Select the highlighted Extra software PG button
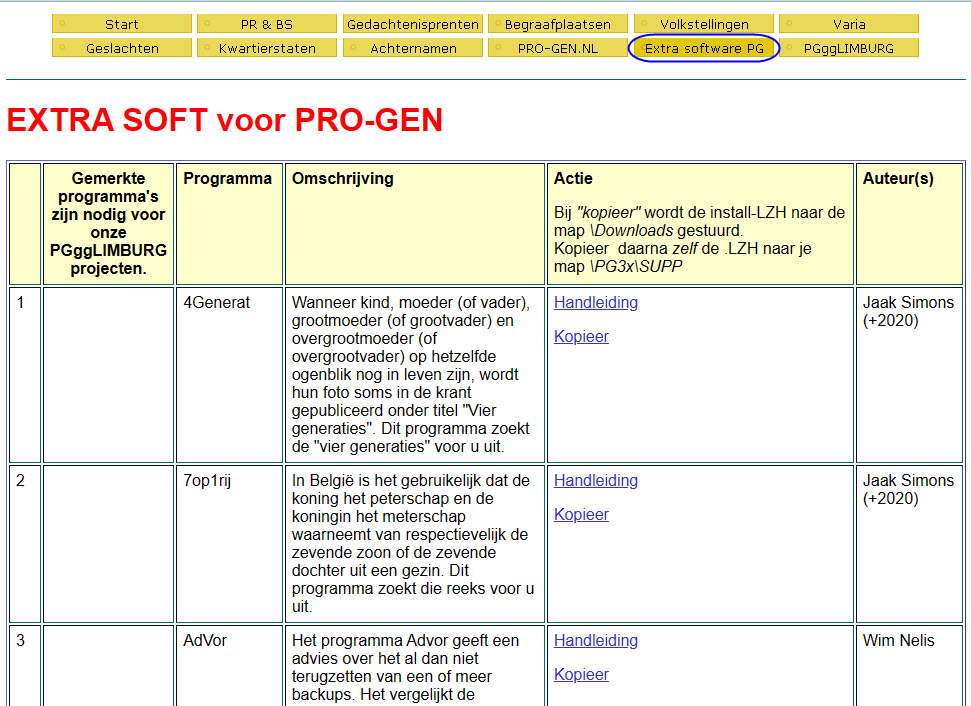This screenshot has height=706, width=971. pos(704,48)
